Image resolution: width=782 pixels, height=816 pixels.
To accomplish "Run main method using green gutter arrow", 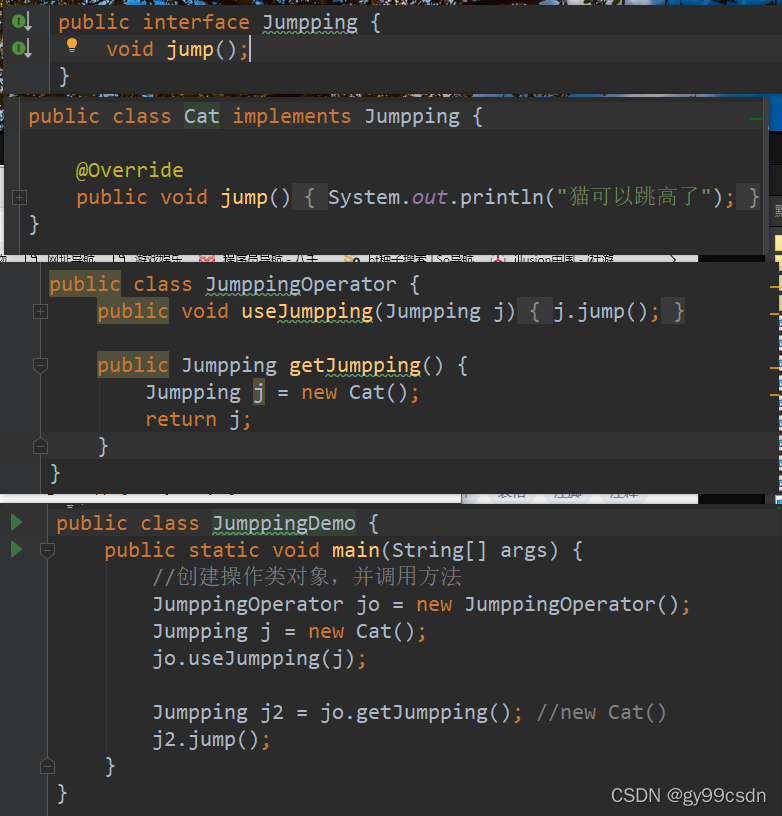I will click(x=17, y=549).
